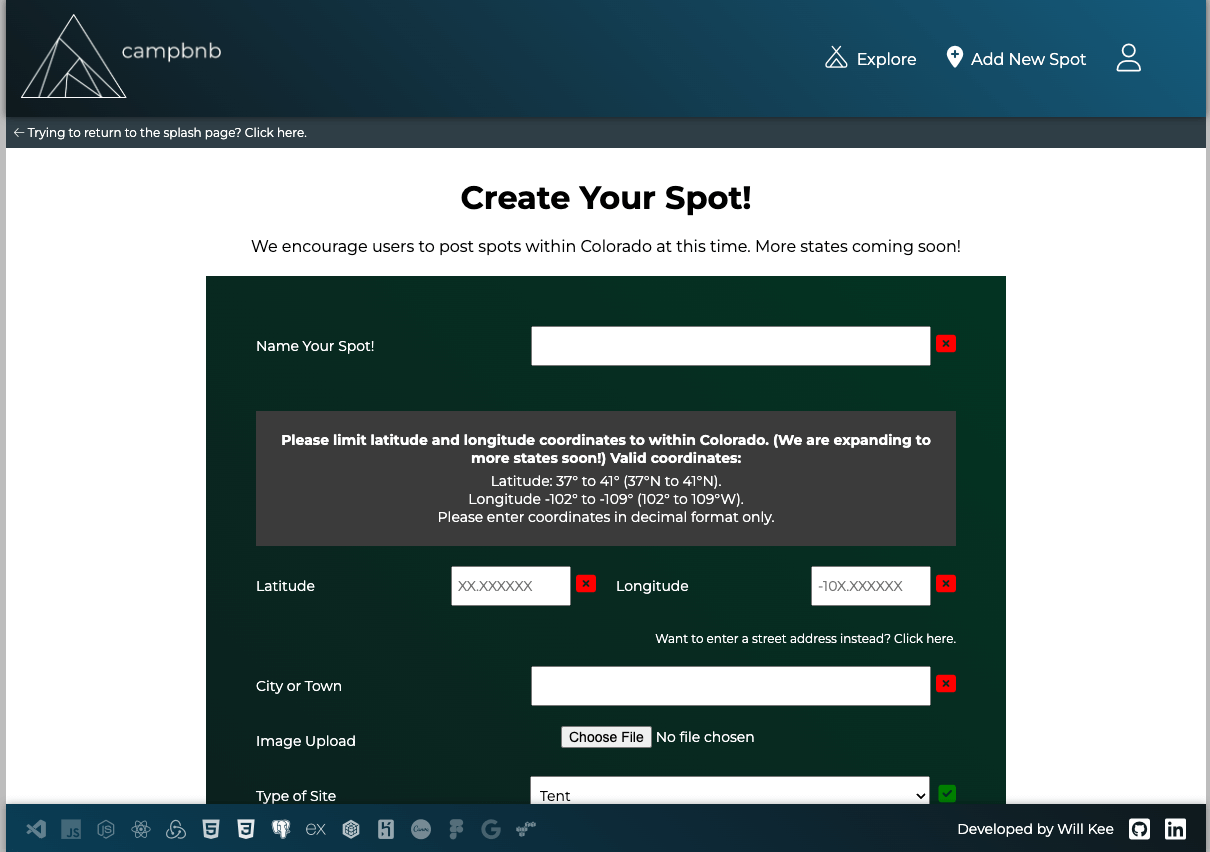Image resolution: width=1210 pixels, height=852 pixels.
Task: Click the campbnb tent logo
Action: 74,58
